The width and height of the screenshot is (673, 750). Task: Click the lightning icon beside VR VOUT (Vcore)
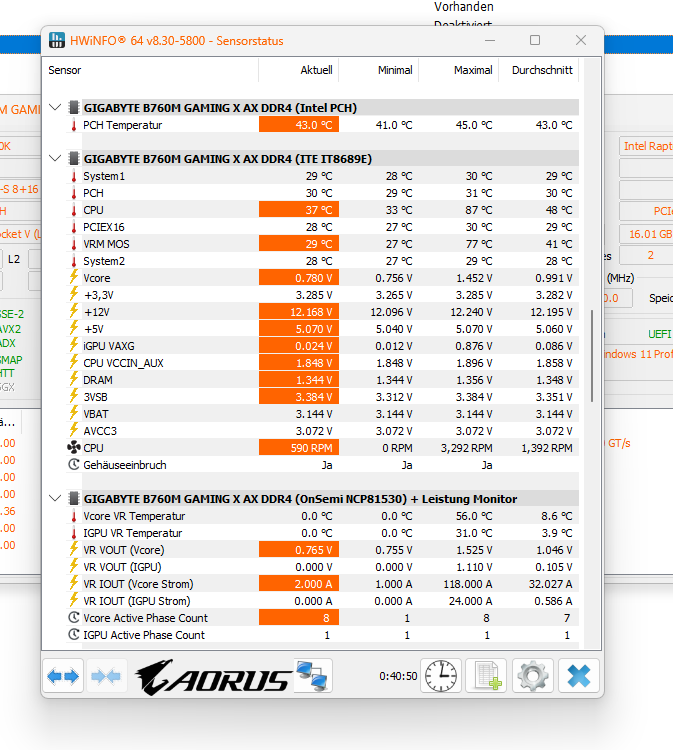pyautogui.click(x=74, y=550)
